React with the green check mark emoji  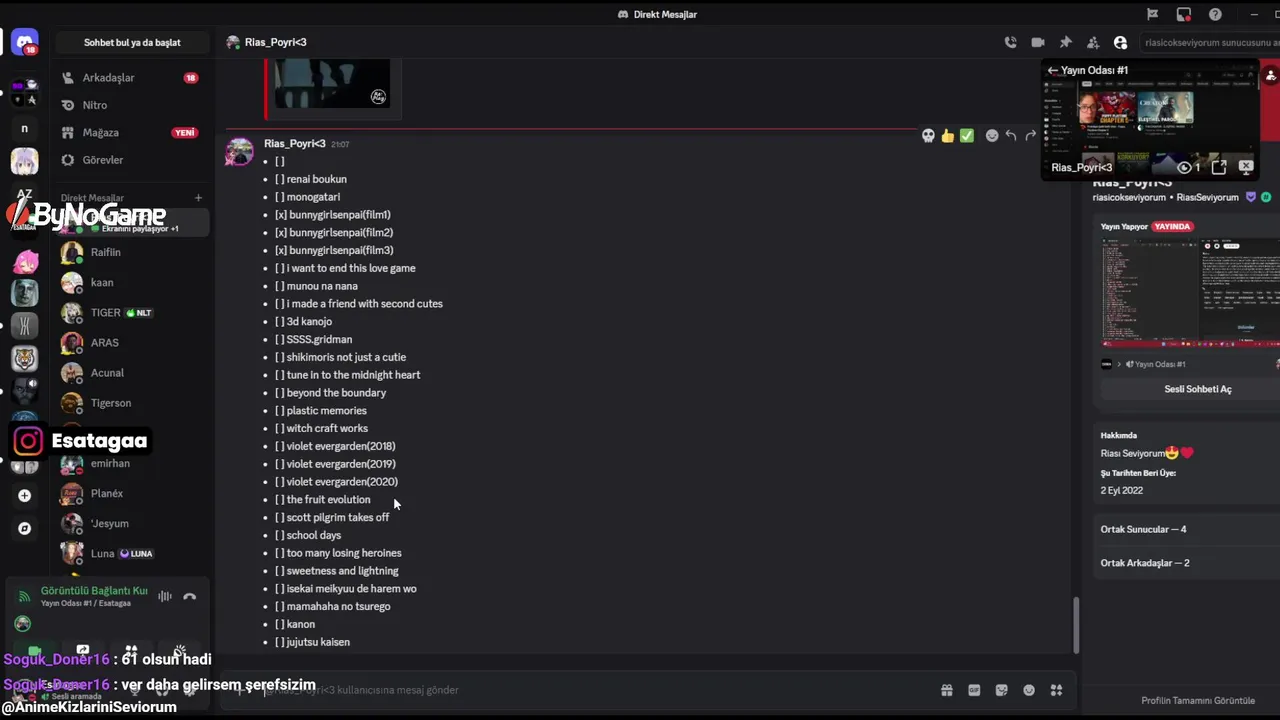967,136
